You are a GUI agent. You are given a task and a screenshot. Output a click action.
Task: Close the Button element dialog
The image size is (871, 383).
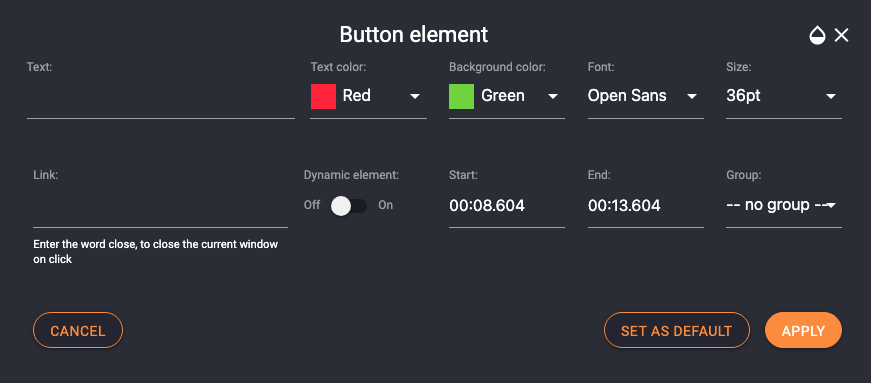point(841,36)
